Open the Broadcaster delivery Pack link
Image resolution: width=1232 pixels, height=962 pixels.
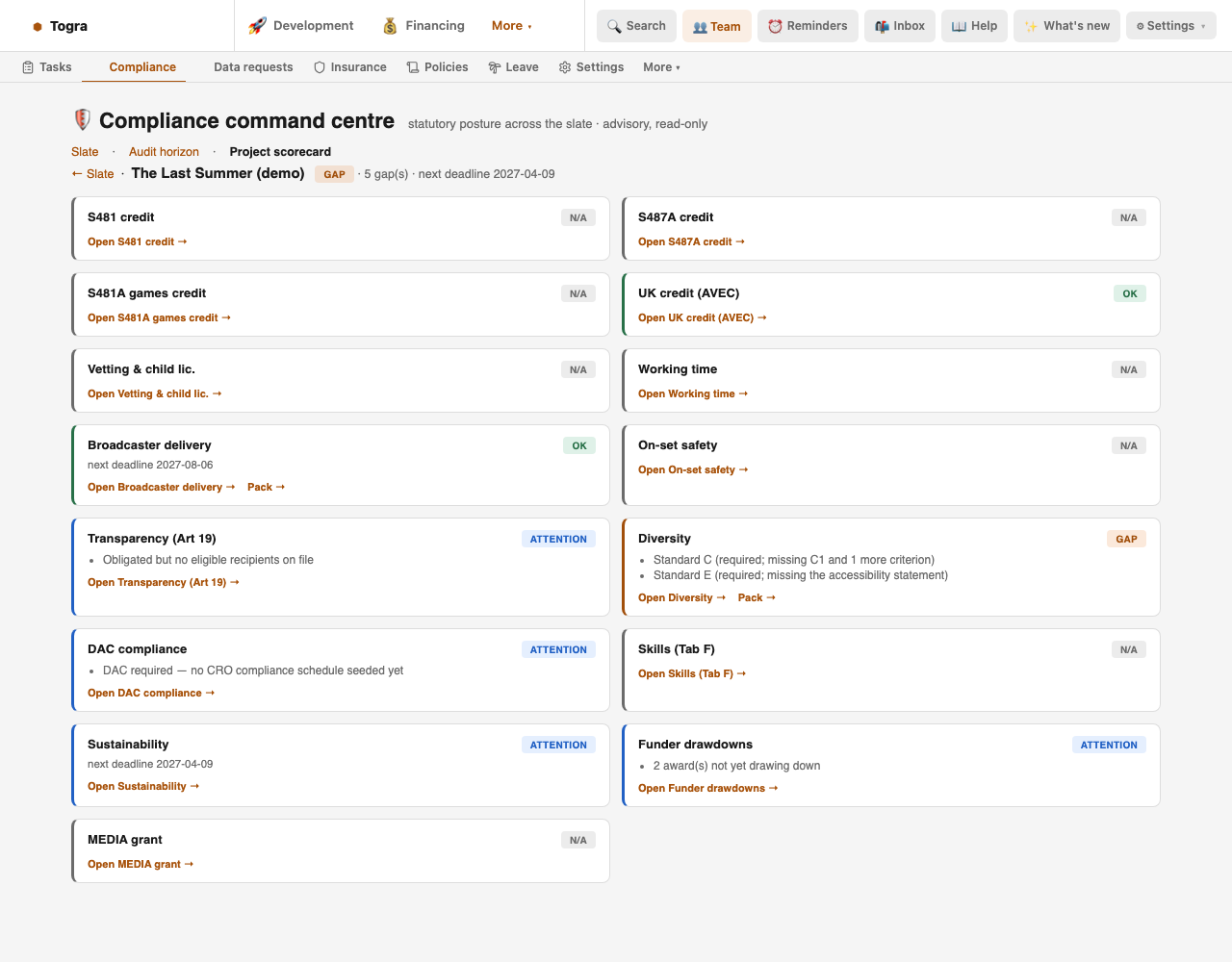pyautogui.click(x=266, y=488)
